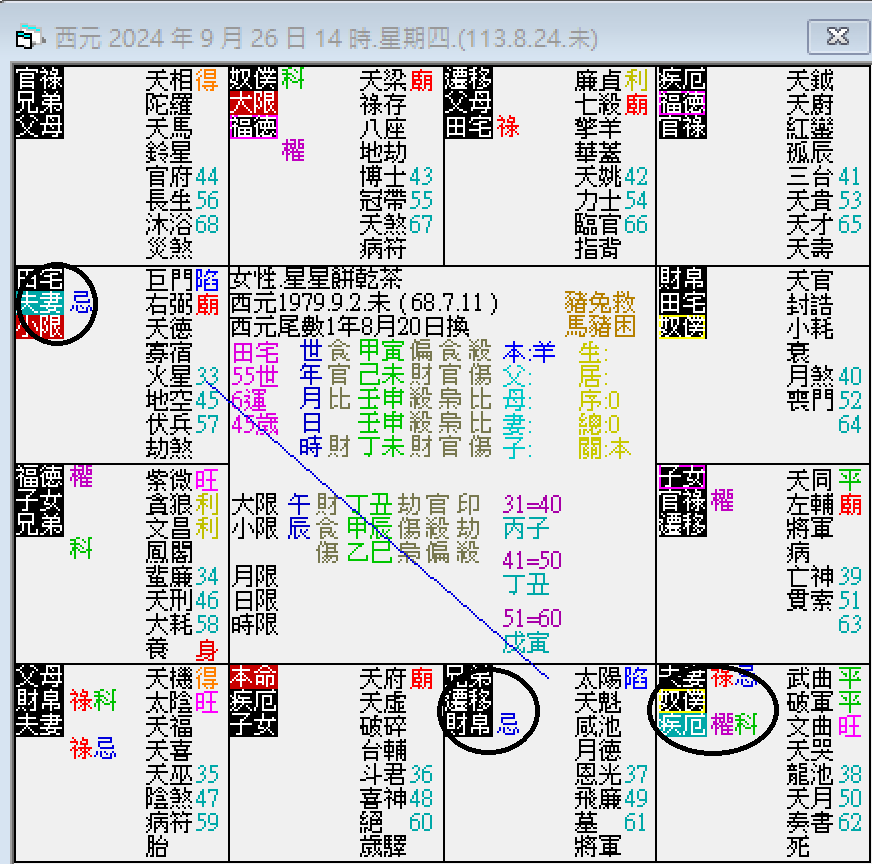Click the orange text 豬兔救

tap(600, 302)
